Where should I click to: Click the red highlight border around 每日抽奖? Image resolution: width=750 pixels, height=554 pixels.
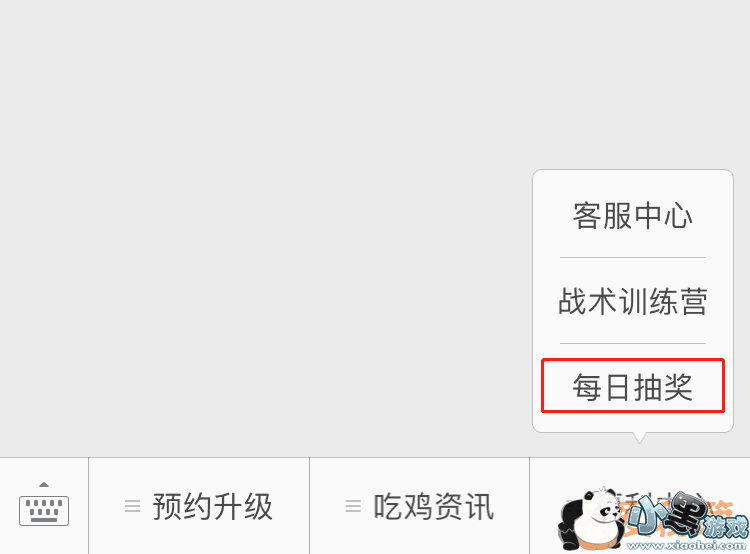click(x=633, y=360)
